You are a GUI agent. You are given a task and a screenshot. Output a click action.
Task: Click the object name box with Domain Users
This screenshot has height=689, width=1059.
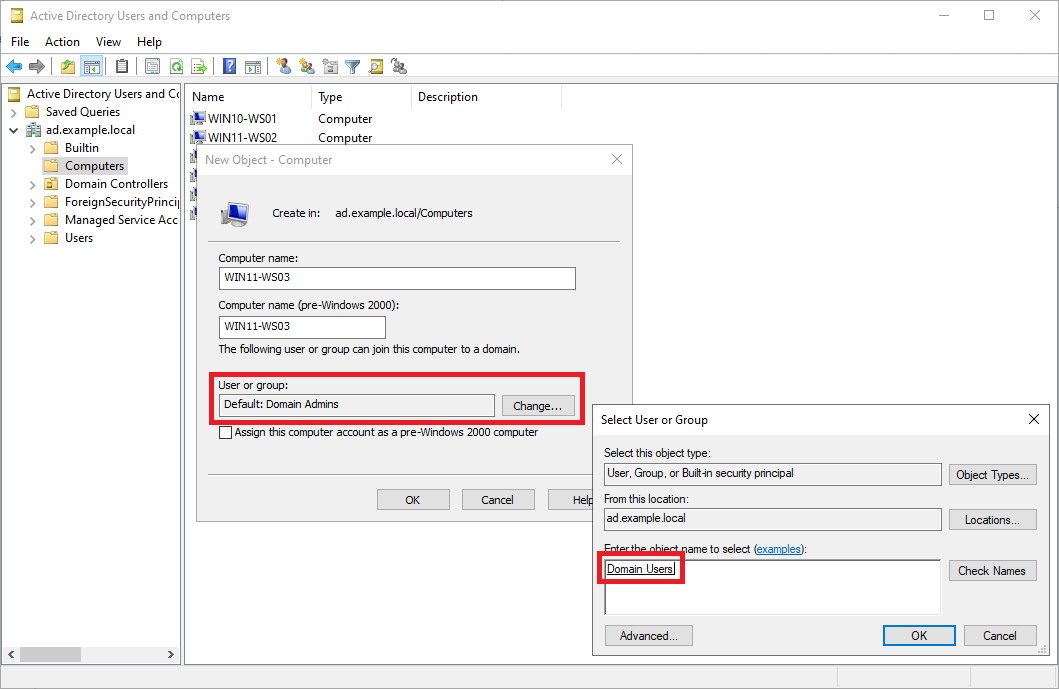[772, 587]
